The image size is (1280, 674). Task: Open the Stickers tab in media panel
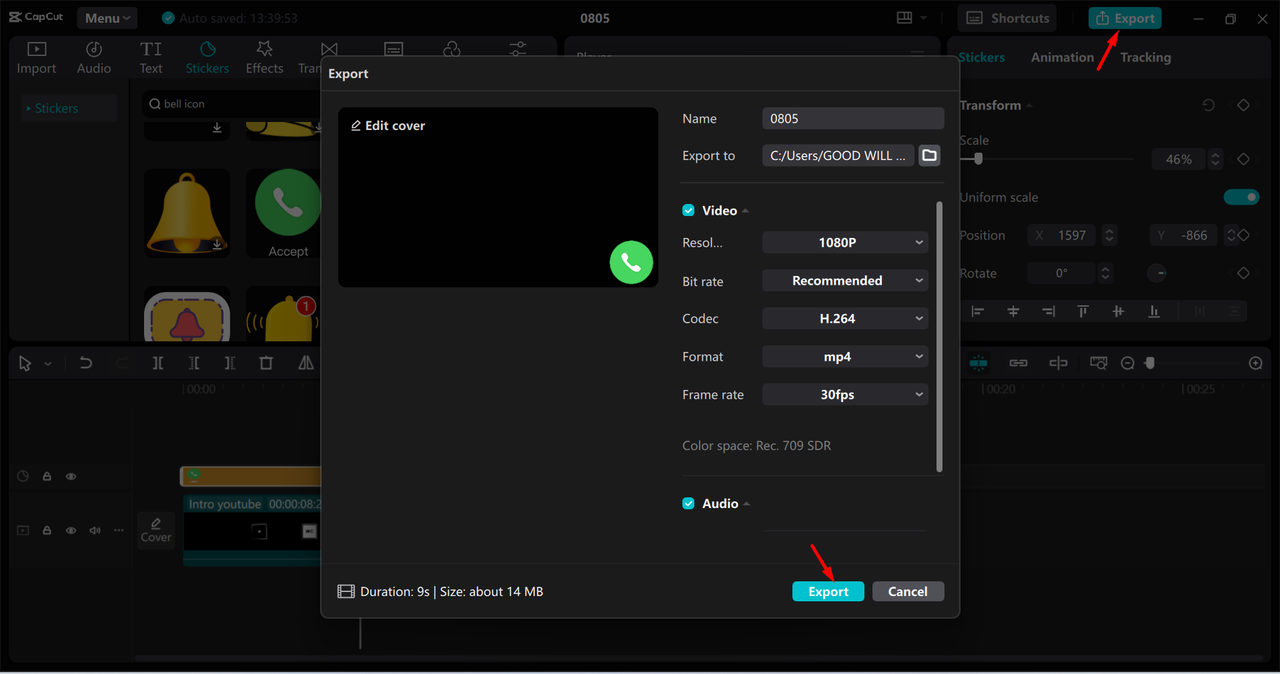coord(207,58)
